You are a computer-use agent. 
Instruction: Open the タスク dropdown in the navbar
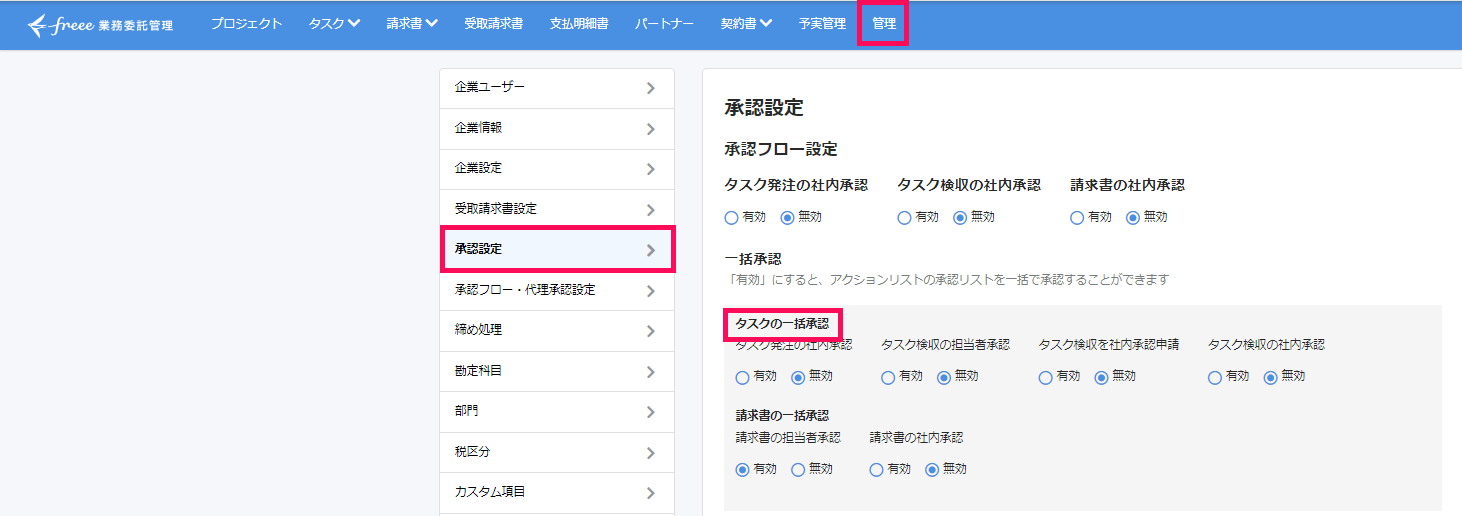pyautogui.click(x=334, y=24)
